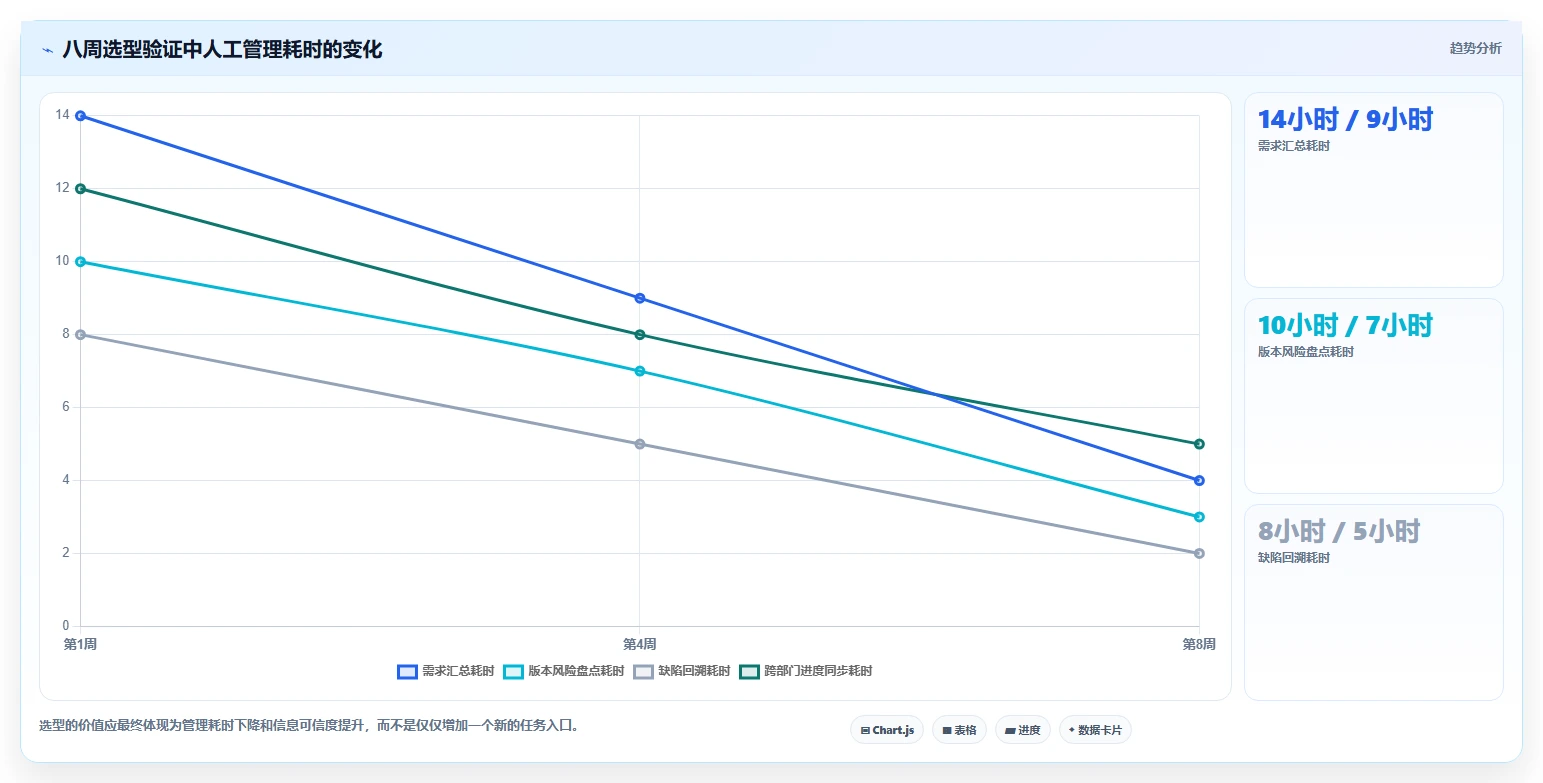1543x783 pixels.
Task: Click the cyan 第4周 point at 7
Action: click(x=640, y=371)
